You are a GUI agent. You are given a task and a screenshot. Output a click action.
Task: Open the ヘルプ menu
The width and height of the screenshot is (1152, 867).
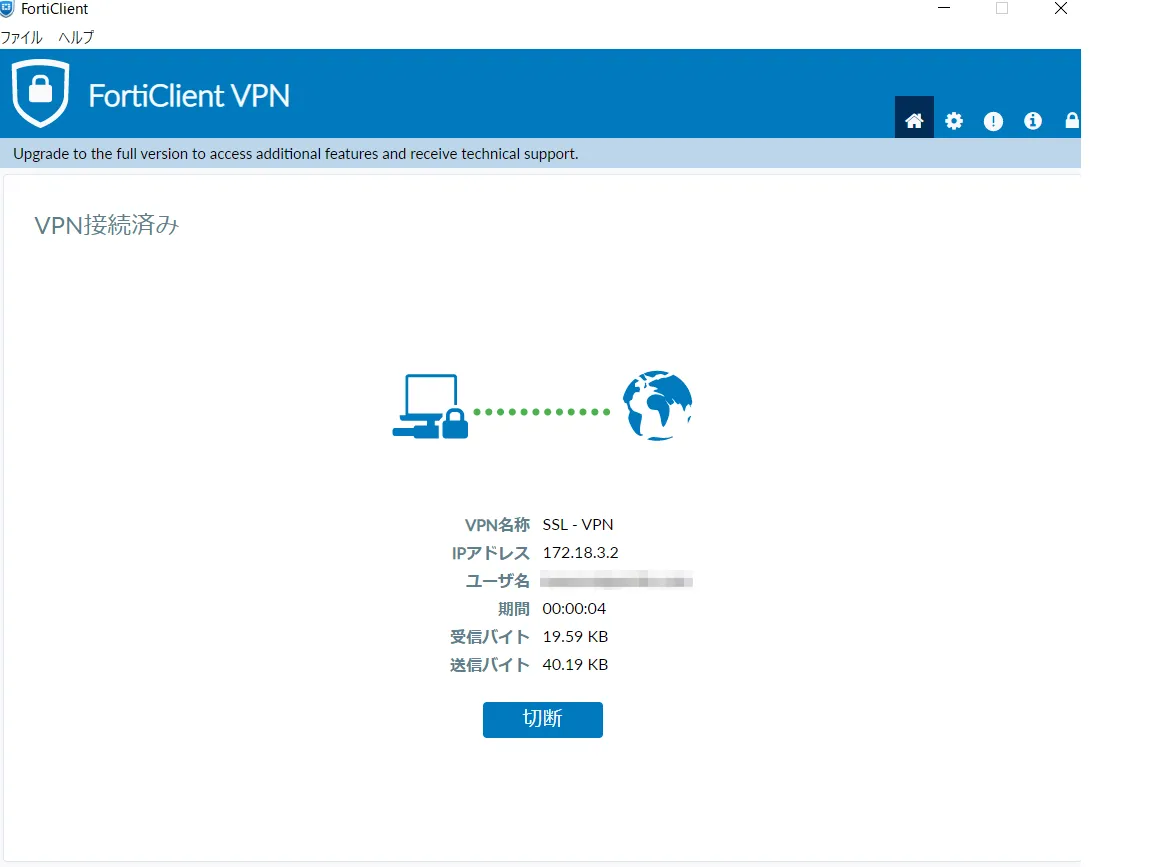(x=76, y=37)
